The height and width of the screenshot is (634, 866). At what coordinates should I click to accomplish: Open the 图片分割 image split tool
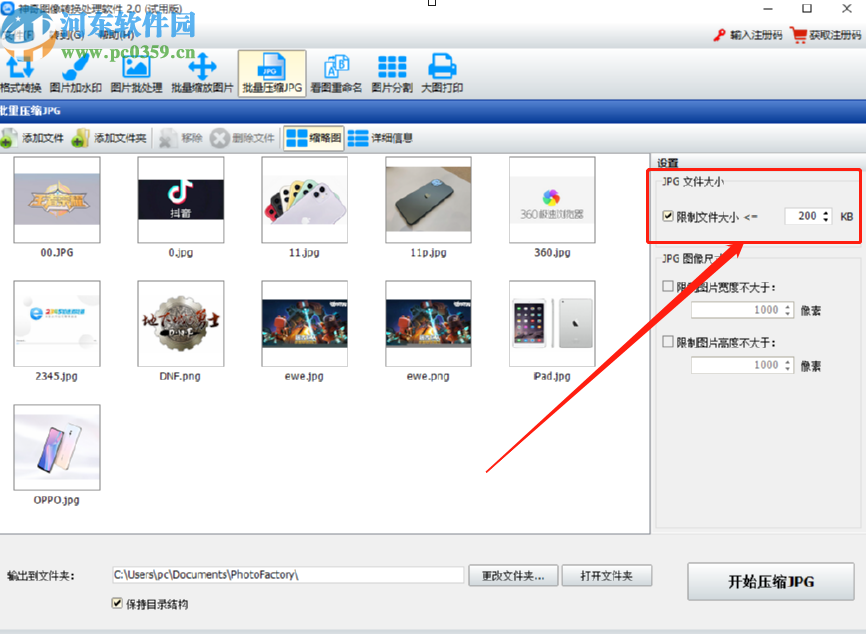[392, 73]
